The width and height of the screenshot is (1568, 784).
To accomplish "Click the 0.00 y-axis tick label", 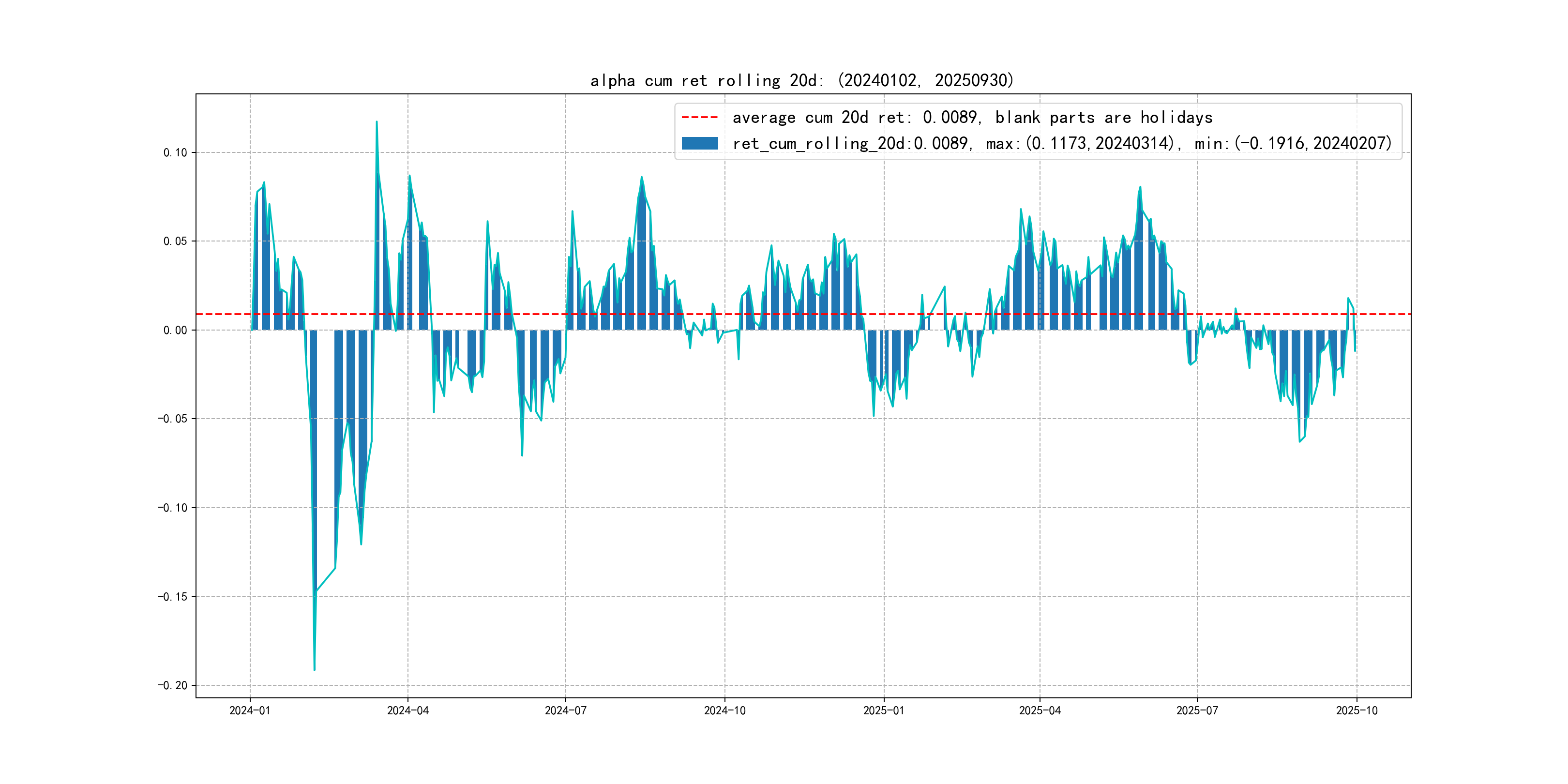I will [x=175, y=330].
